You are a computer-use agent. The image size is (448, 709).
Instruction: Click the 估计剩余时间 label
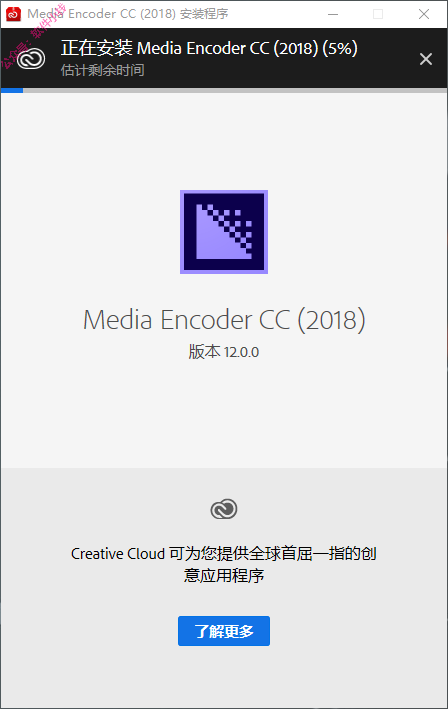pos(103,70)
